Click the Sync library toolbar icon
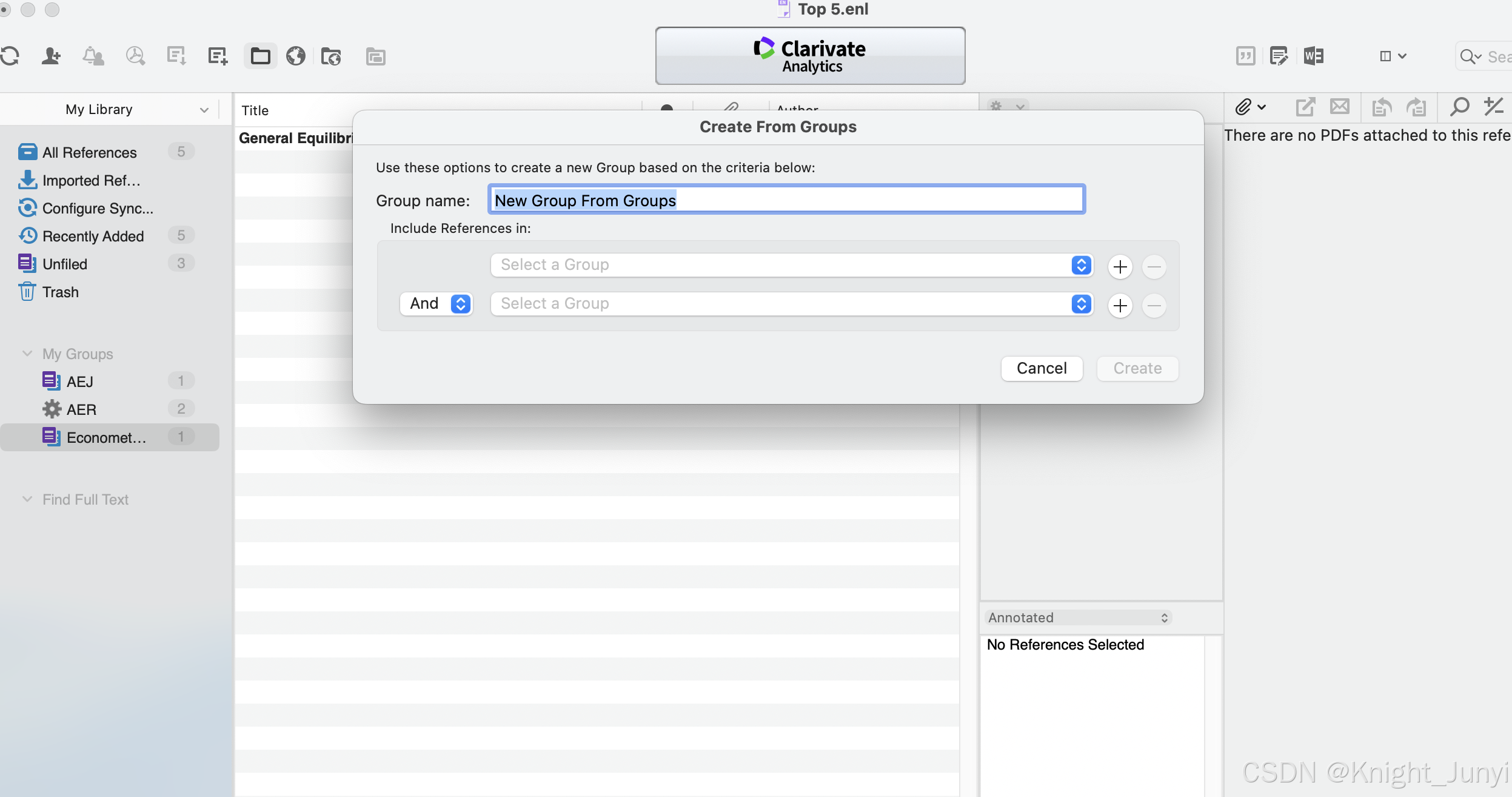The width and height of the screenshot is (1512, 797). coord(10,56)
